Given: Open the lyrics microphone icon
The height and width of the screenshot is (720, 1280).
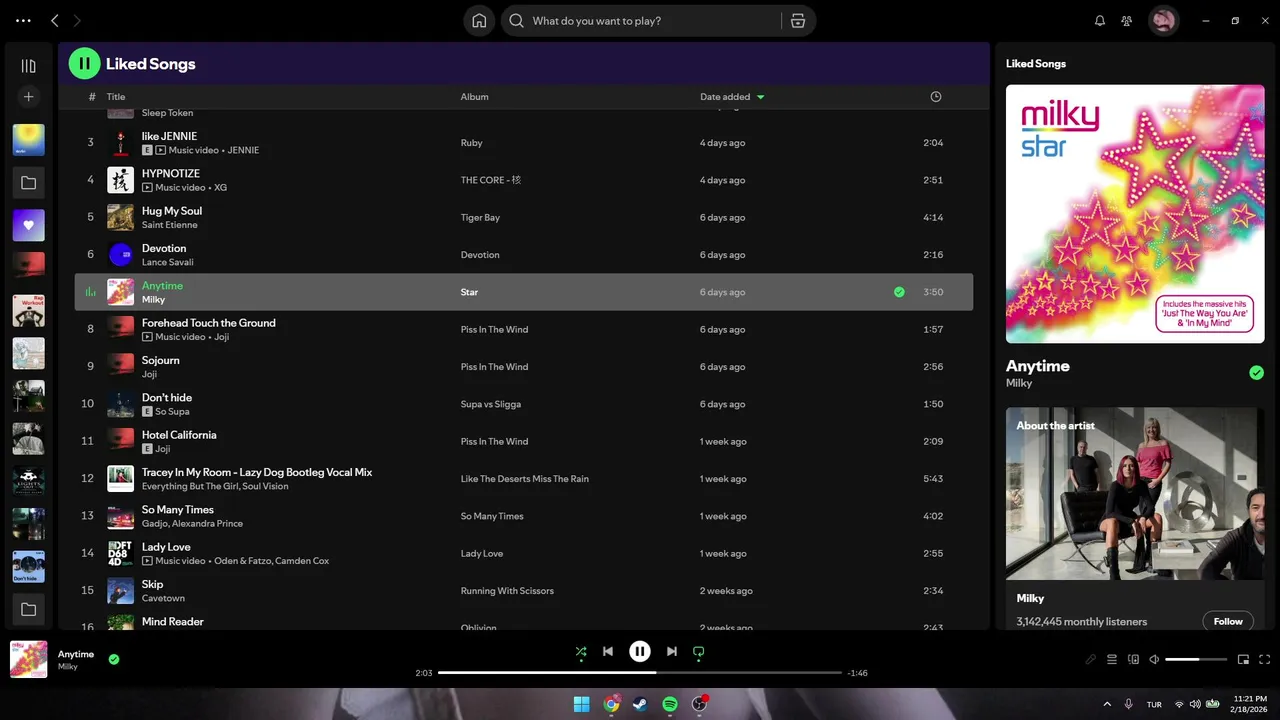Looking at the screenshot, I should pyautogui.click(x=1091, y=660).
